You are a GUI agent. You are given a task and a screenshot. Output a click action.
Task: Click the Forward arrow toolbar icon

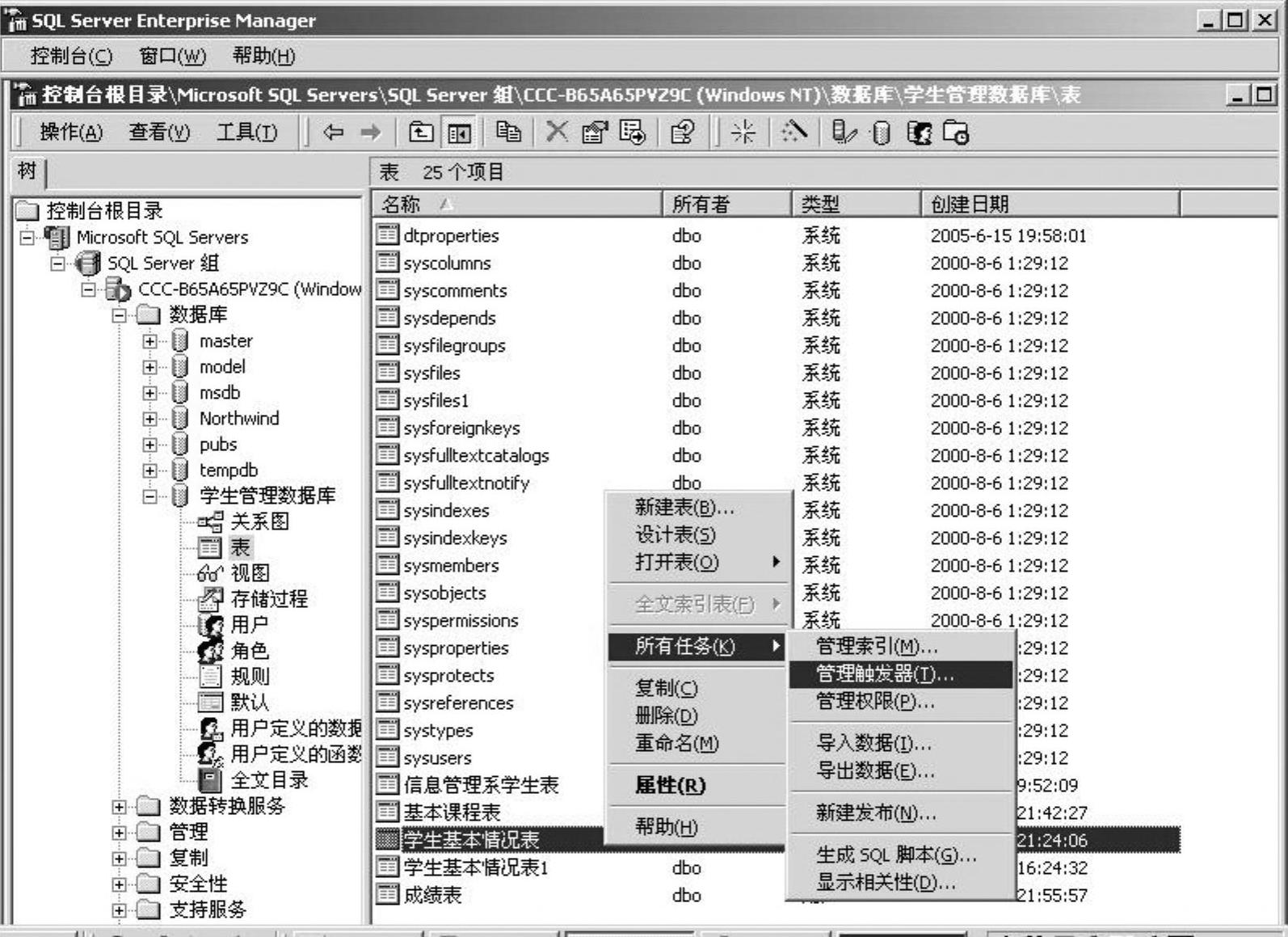pyautogui.click(x=370, y=132)
